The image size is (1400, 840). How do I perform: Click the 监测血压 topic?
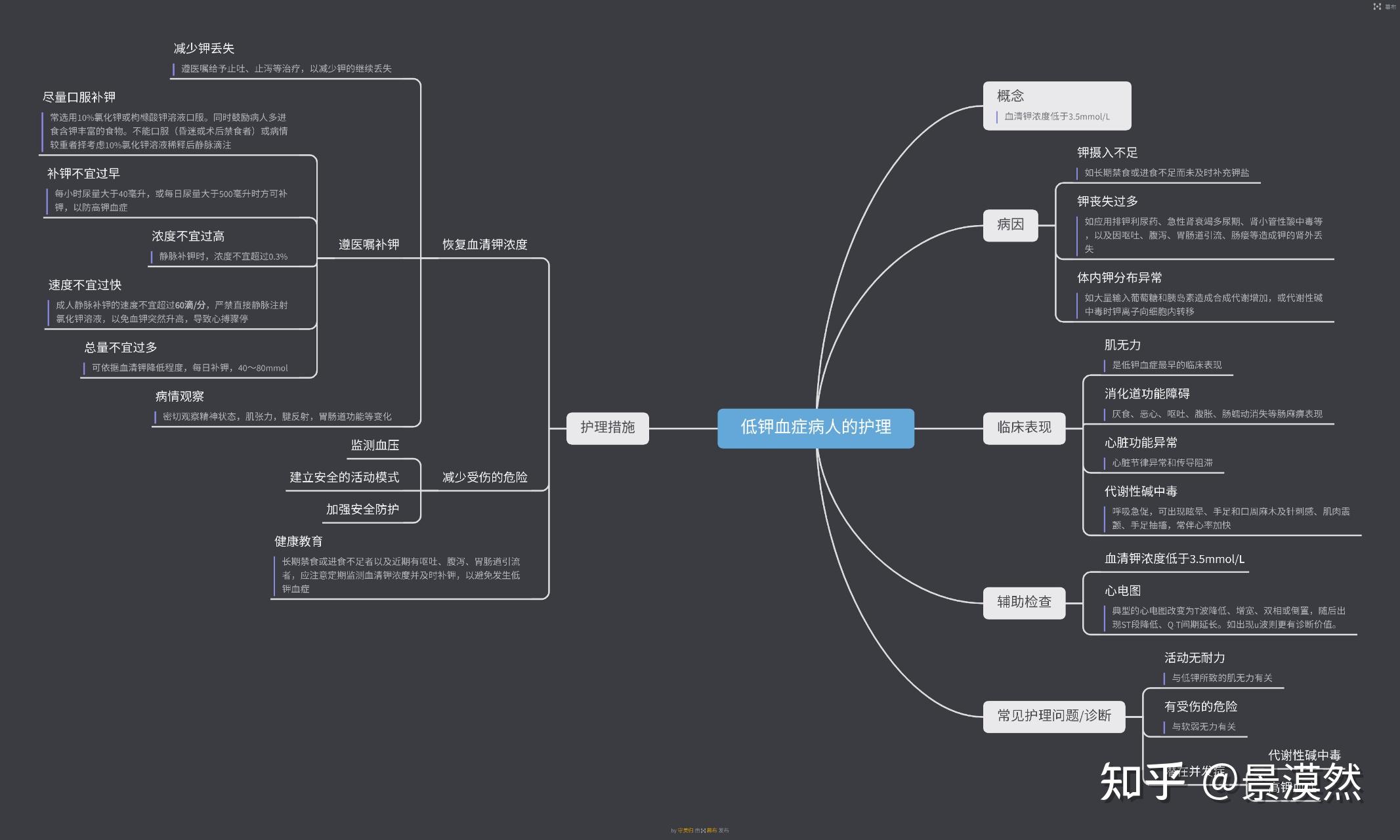pyautogui.click(x=375, y=446)
